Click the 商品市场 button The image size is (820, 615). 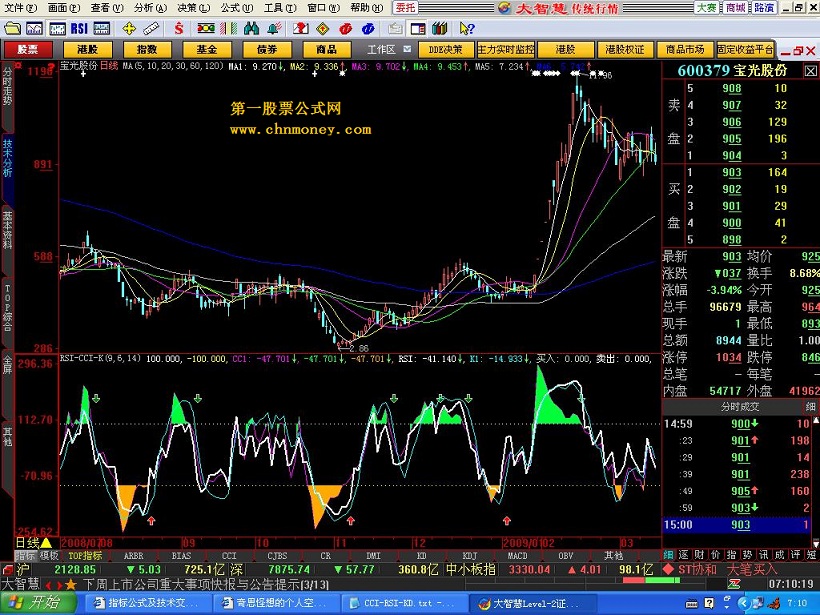685,50
